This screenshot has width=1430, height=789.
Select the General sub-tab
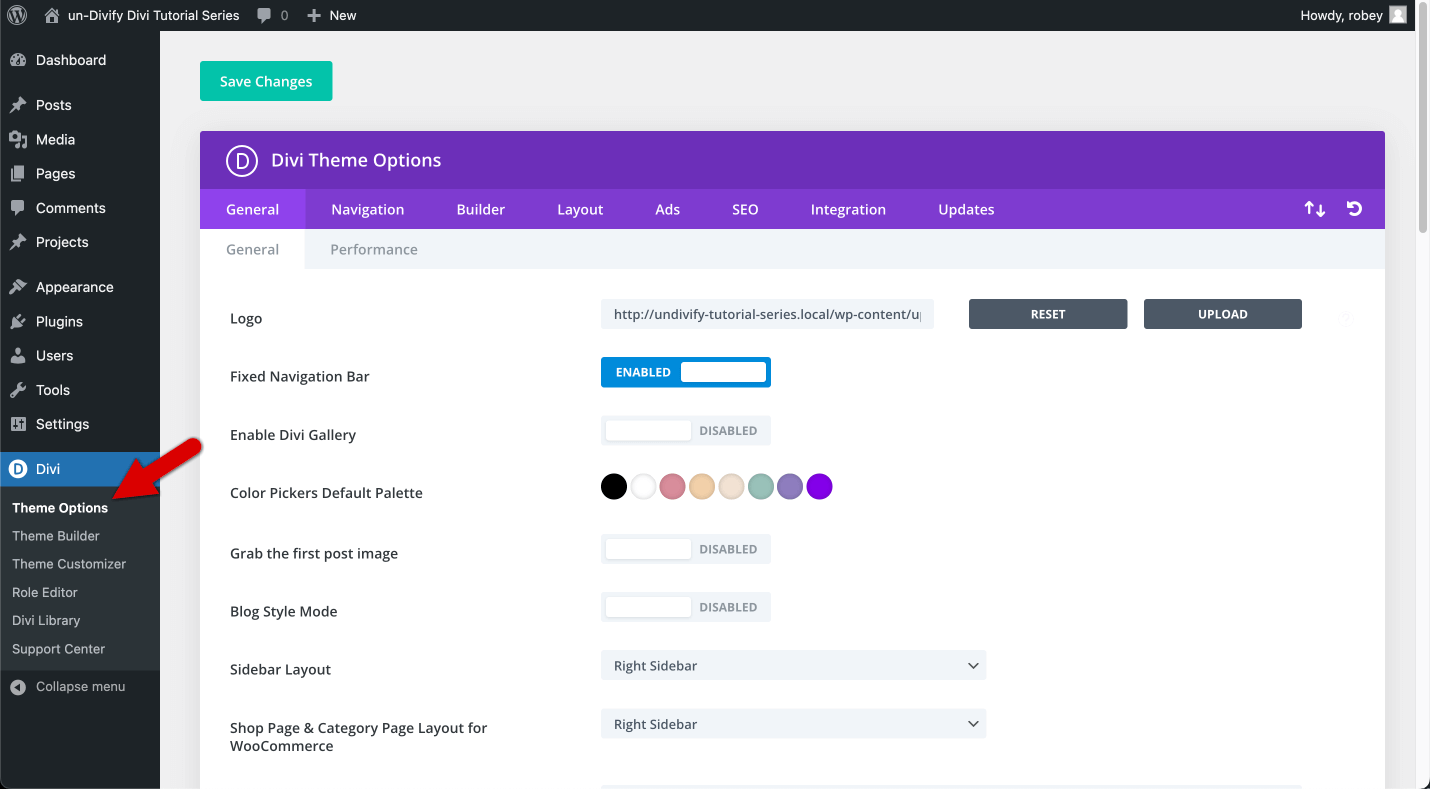pos(252,249)
